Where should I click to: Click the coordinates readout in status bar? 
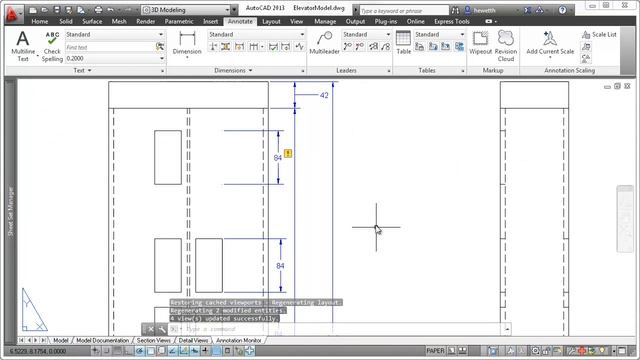[x=37, y=351]
